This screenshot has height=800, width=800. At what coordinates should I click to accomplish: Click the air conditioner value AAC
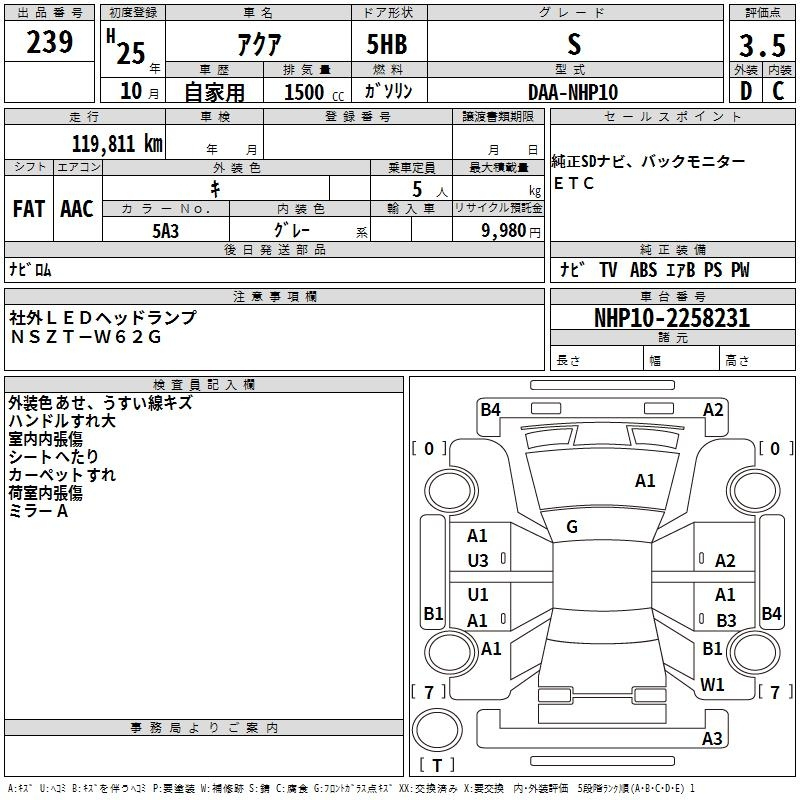point(77,209)
